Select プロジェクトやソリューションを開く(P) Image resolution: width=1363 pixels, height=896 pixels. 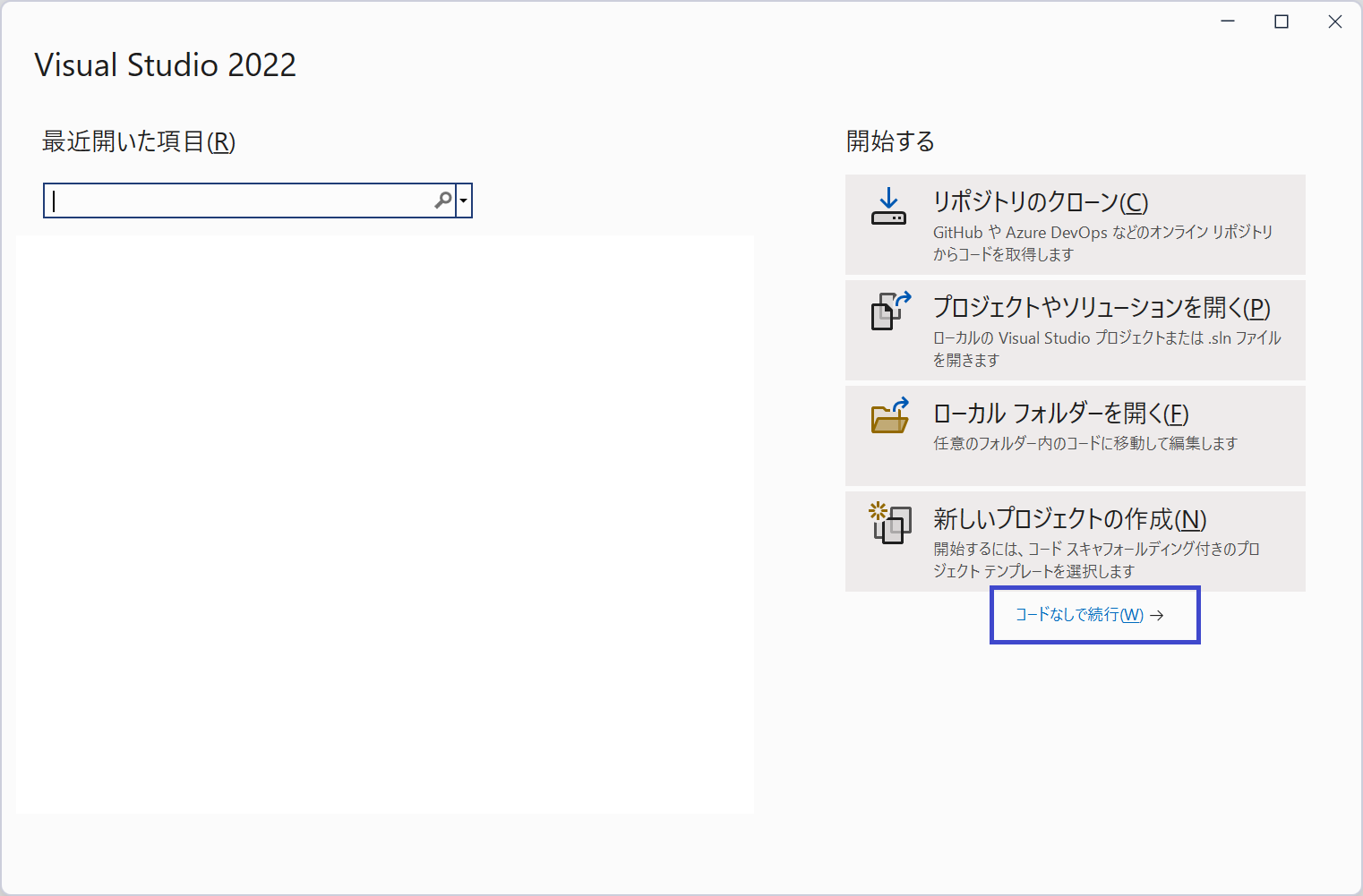click(x=1076, y=330)
